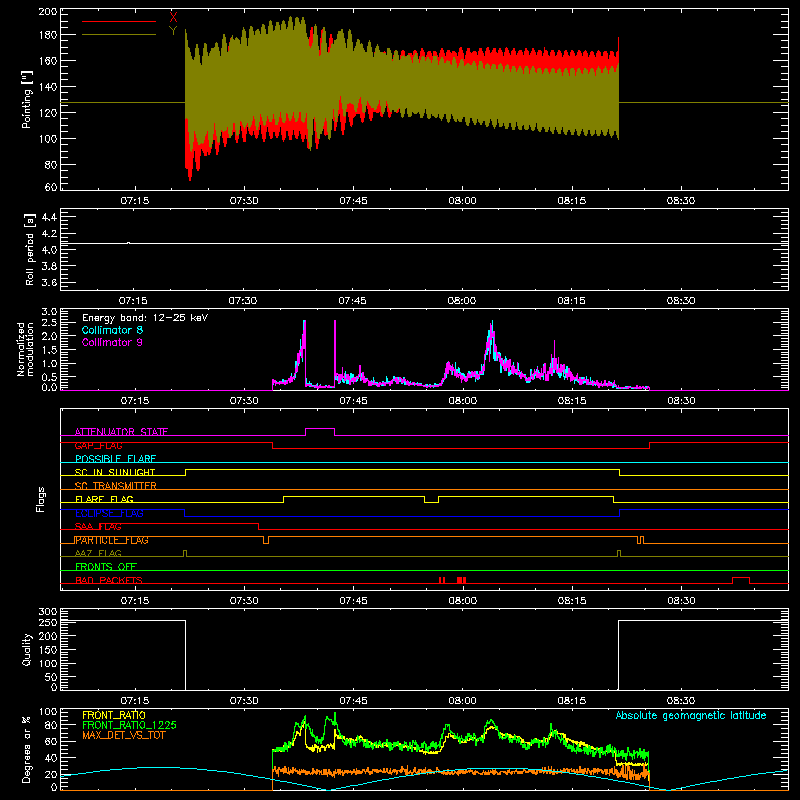This screenshot has height=800, width=800.
Task: Click the '08:15' tick under the modulation plot
Action: 571,401
